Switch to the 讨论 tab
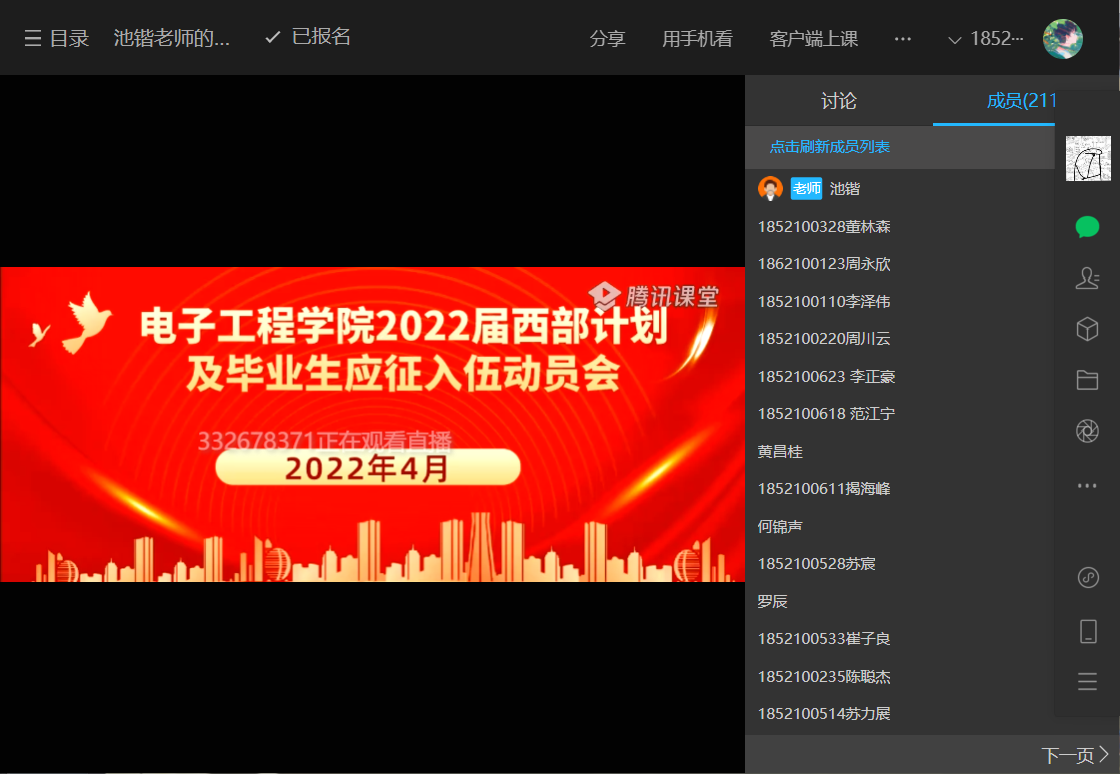 [838, 101]
